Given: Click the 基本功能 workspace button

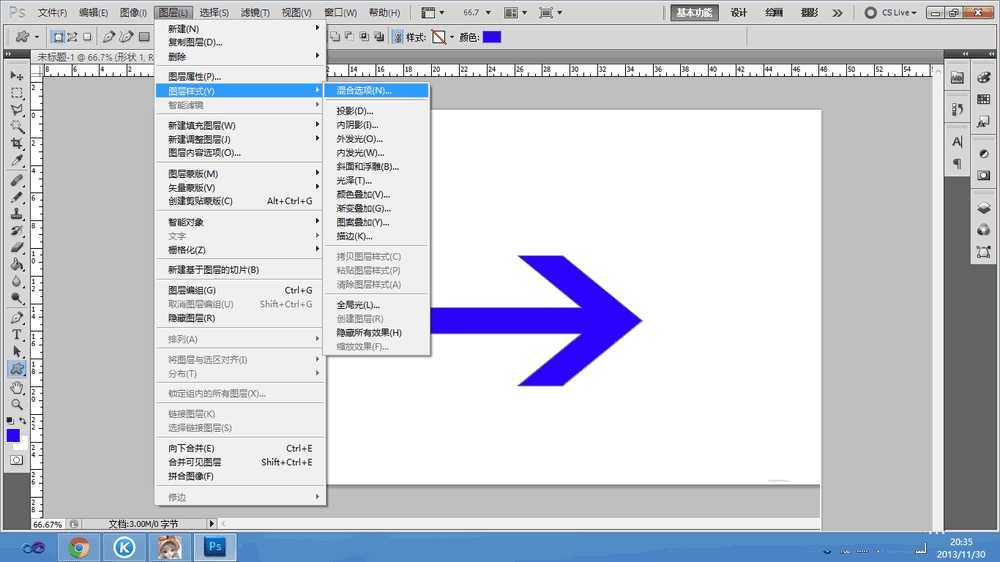Looking at the screenshot, I should tap(695, 13).
